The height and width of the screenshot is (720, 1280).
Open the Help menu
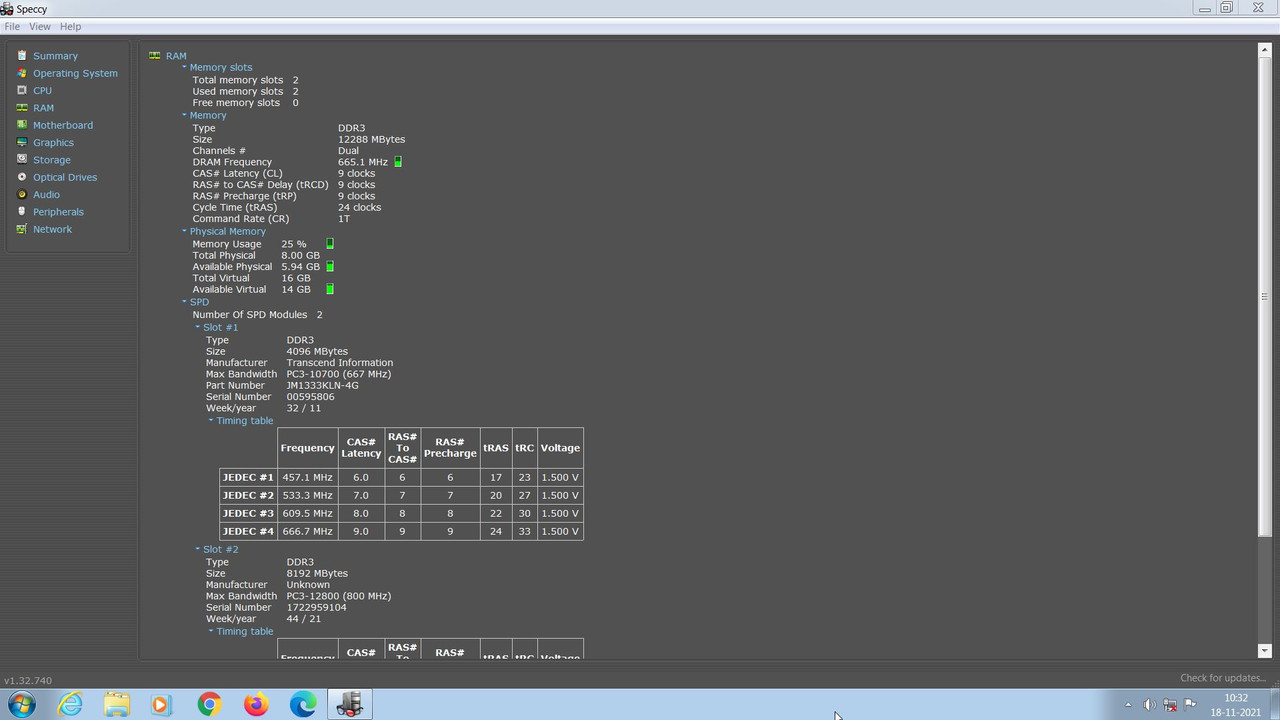coord(70,27)
